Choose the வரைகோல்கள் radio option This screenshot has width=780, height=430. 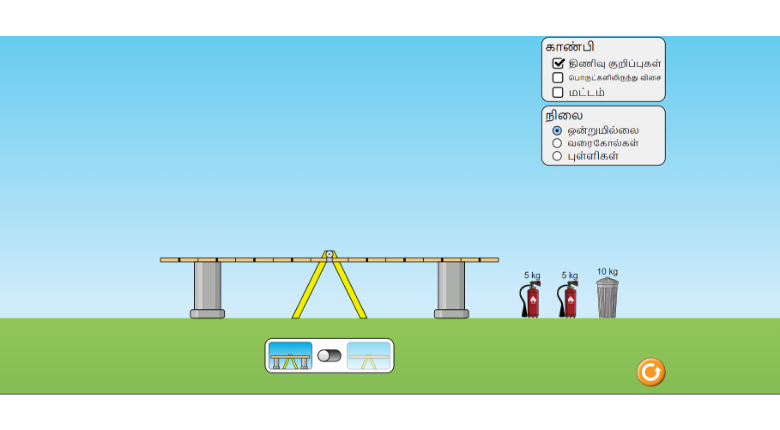(x=557, y=143)
